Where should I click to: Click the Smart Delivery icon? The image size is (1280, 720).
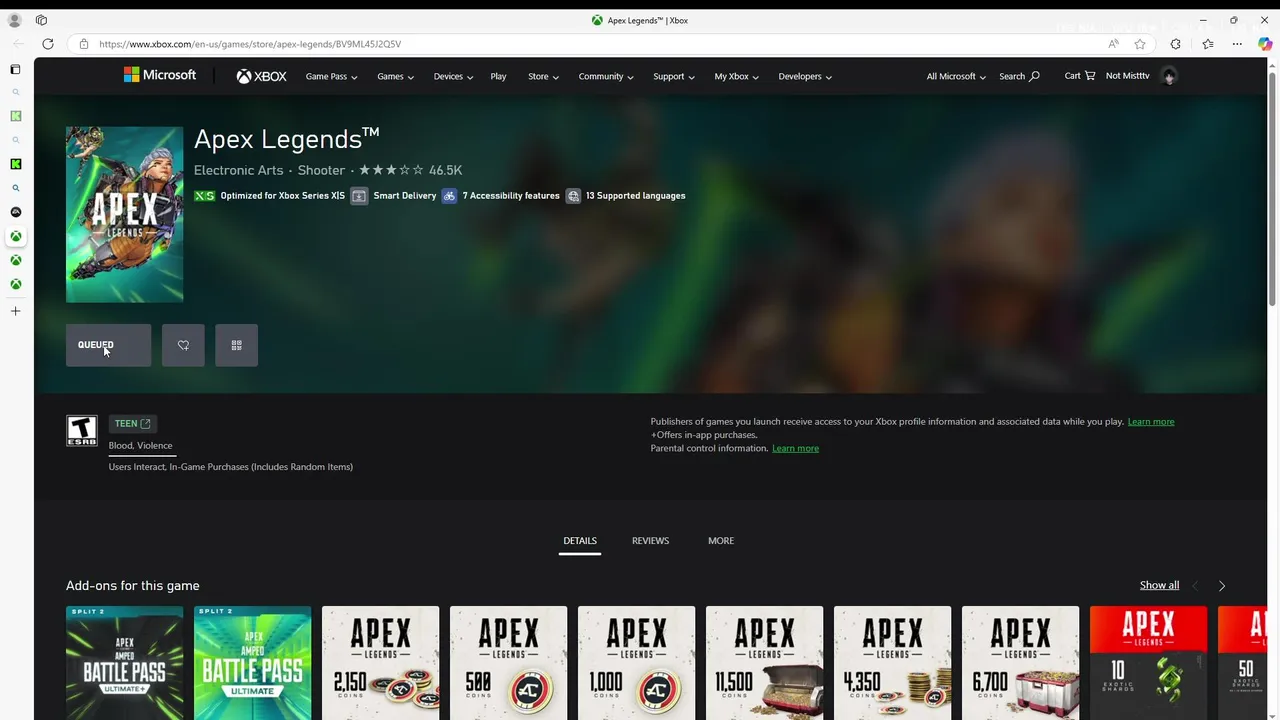359,196
